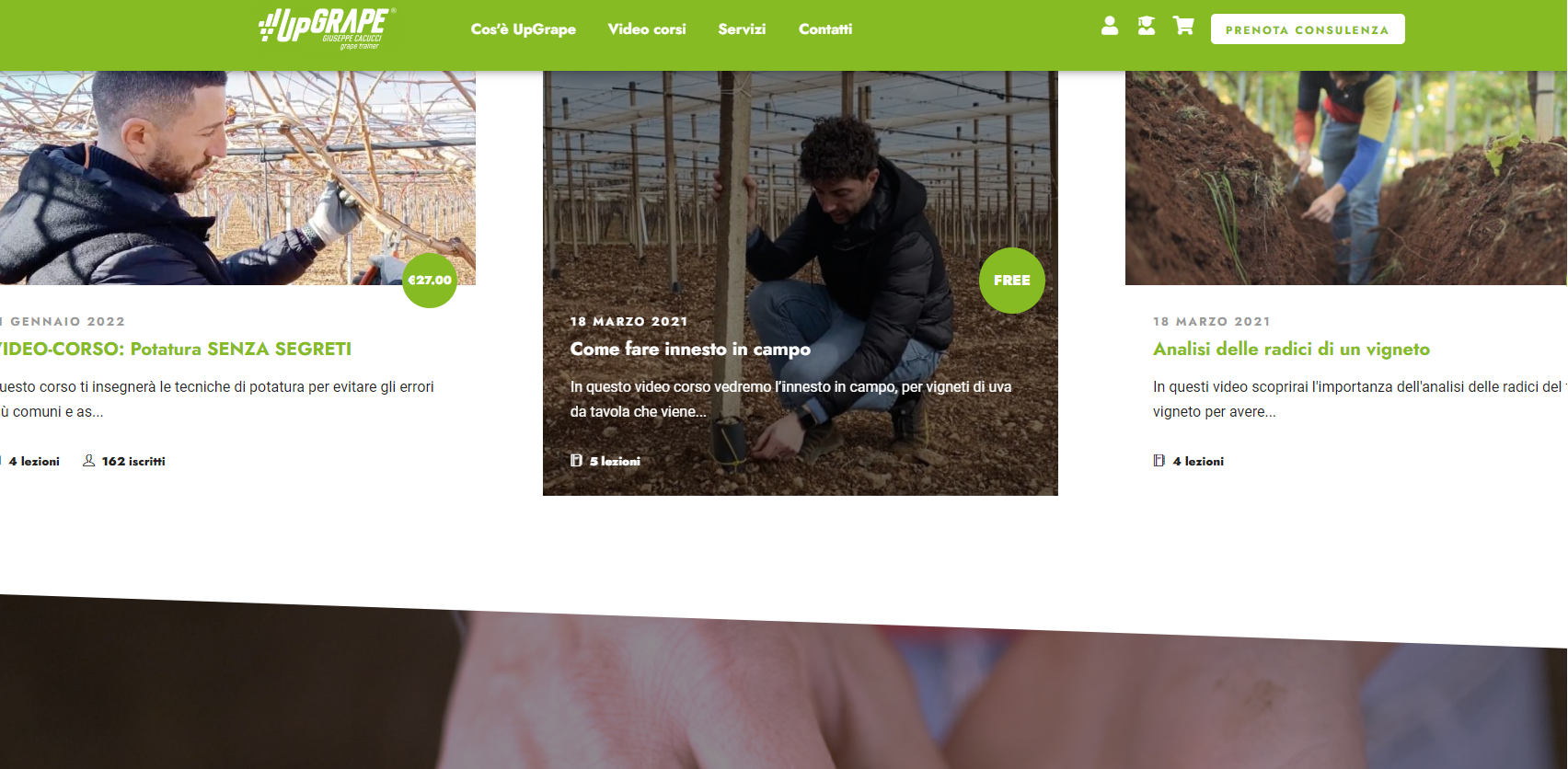Open the Potatura SENZA SEGRETI course title
Image resolution: width=1568 pixels, height=769 pixels.
[176, 350]
